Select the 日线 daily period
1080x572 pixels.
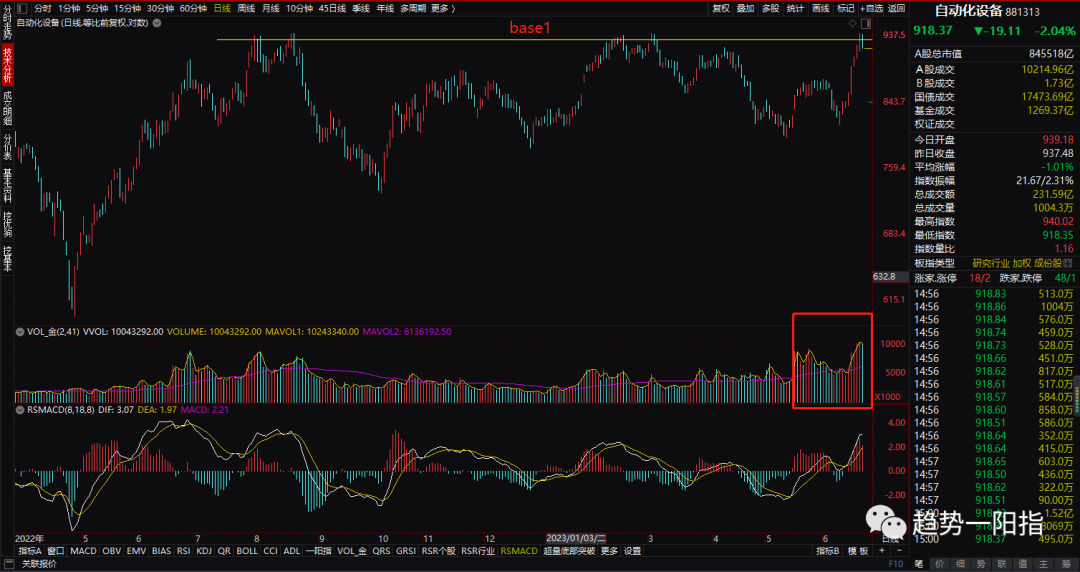point(222,8)
